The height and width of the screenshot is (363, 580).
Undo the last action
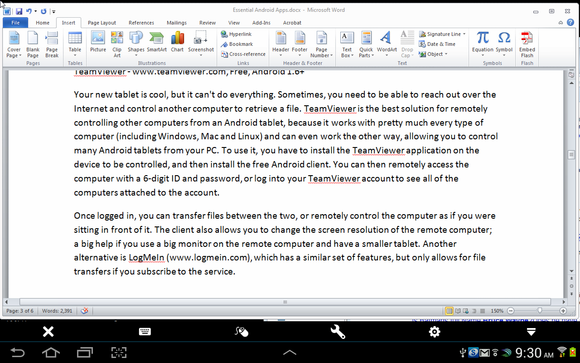[x=29, y=11]
